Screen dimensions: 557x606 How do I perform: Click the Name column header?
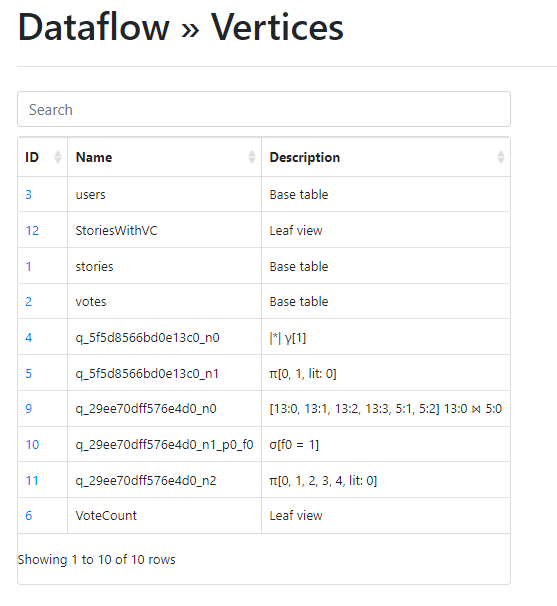click(x=164, y=157)
